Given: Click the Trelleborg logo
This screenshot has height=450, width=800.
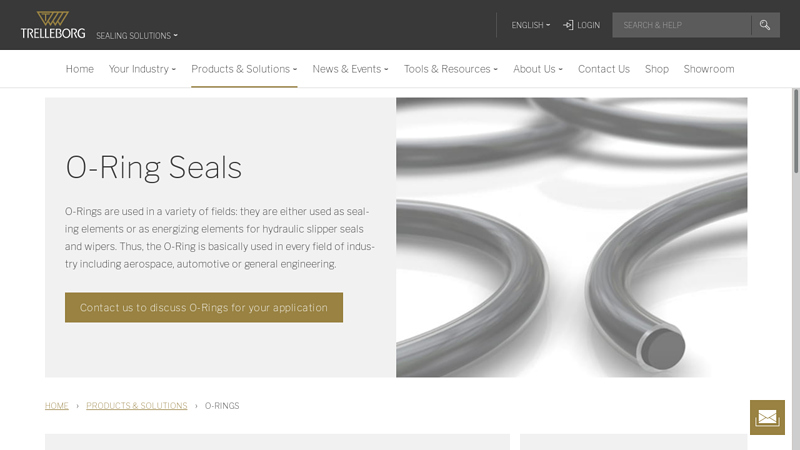Looking at the screenshot, I should point(53,25).
